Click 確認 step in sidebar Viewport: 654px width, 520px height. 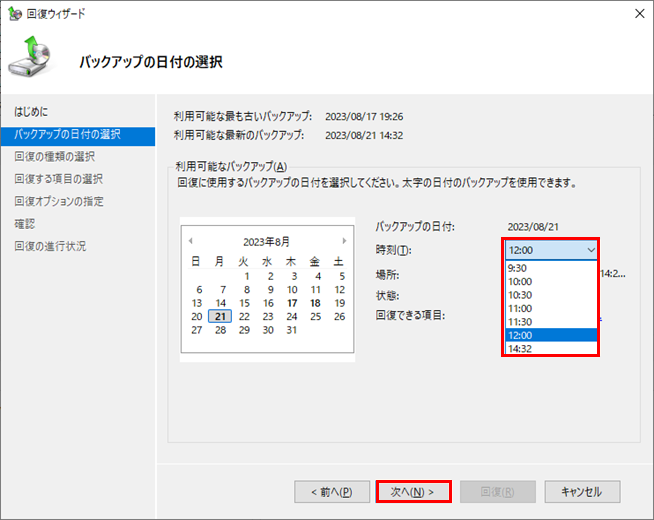click(25, 224)
